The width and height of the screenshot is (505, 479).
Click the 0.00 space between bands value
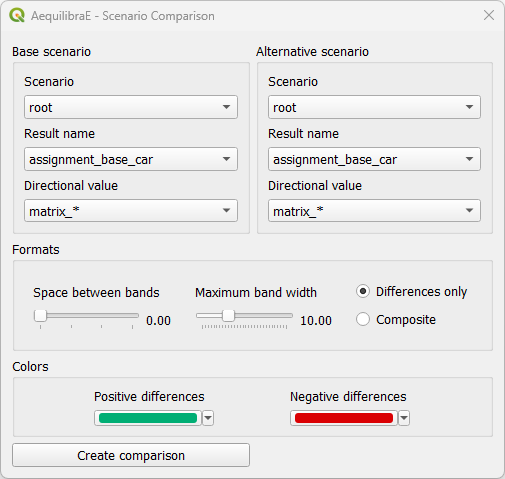[158, 321]
